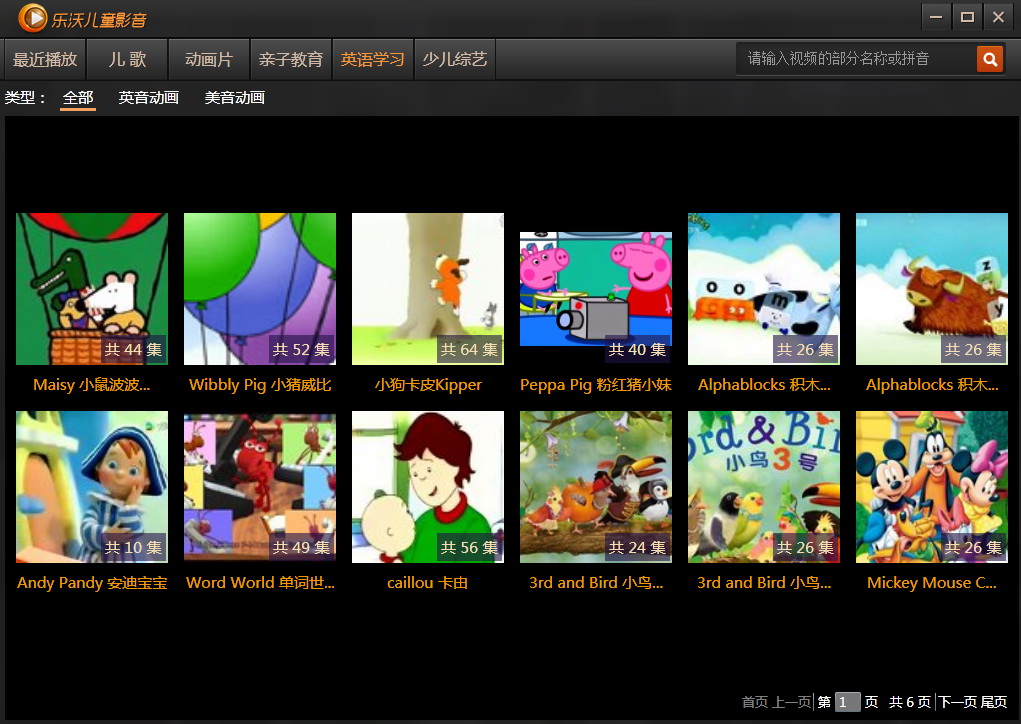Click the 共 64 集 episode badge
The image size is (1021, 724).
coord(469,350)
